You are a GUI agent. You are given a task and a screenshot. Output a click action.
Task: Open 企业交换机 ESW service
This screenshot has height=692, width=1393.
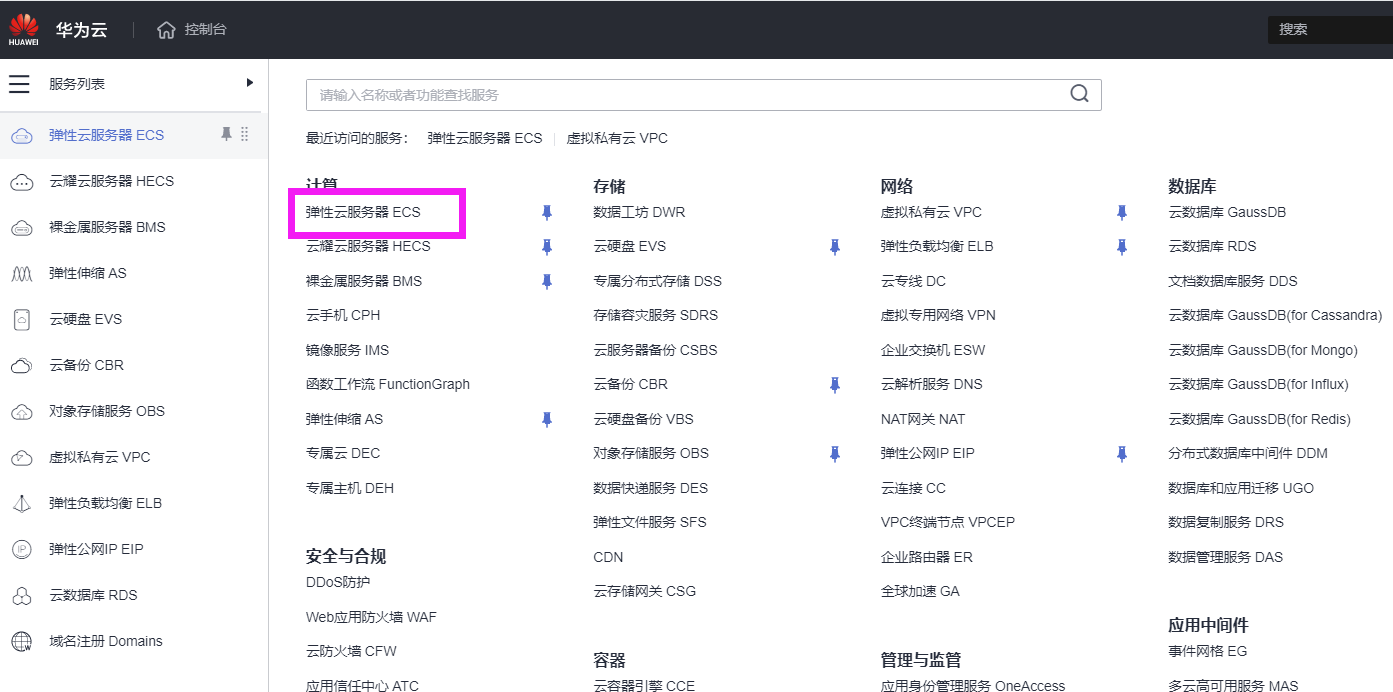pos(933,350)
